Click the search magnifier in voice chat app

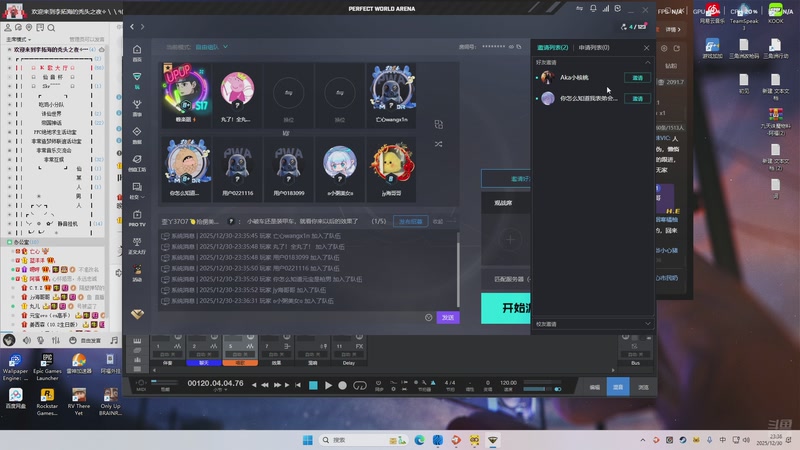51,28
